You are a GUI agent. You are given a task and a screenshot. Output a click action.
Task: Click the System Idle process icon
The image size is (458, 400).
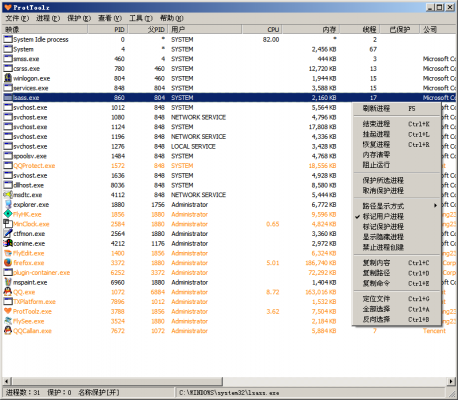tap(8, 39)
